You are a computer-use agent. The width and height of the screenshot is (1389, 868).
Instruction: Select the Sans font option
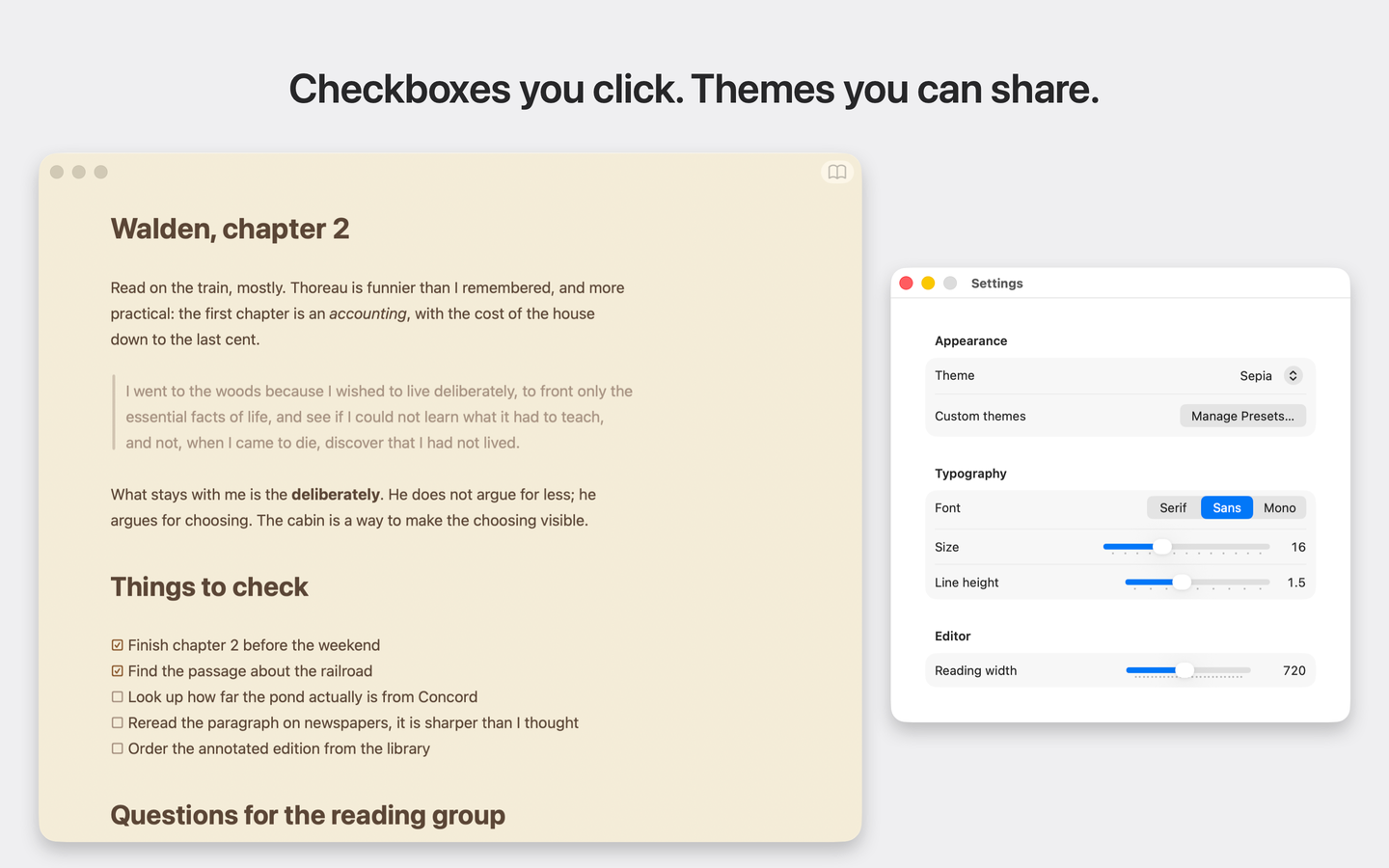pyautogui.click(x=1227, y=508)
